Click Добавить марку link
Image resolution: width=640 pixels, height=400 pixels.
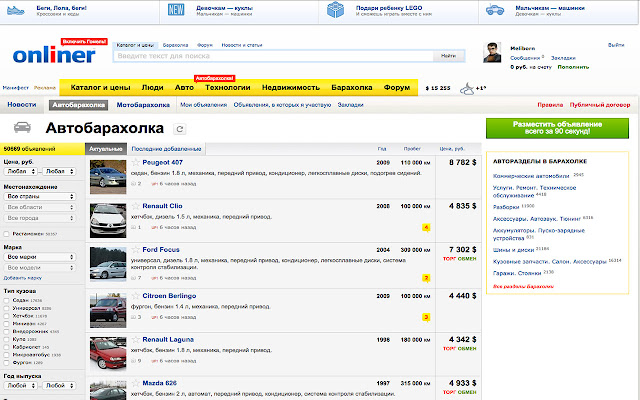coord(22,278)
